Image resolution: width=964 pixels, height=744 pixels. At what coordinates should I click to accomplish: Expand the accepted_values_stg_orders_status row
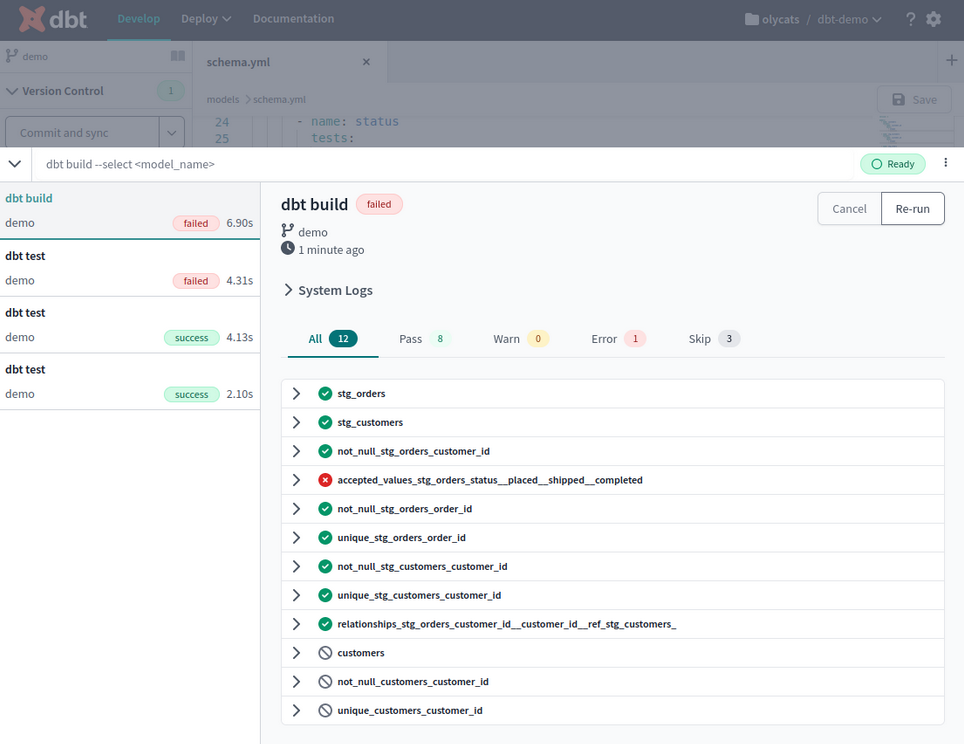296,480
